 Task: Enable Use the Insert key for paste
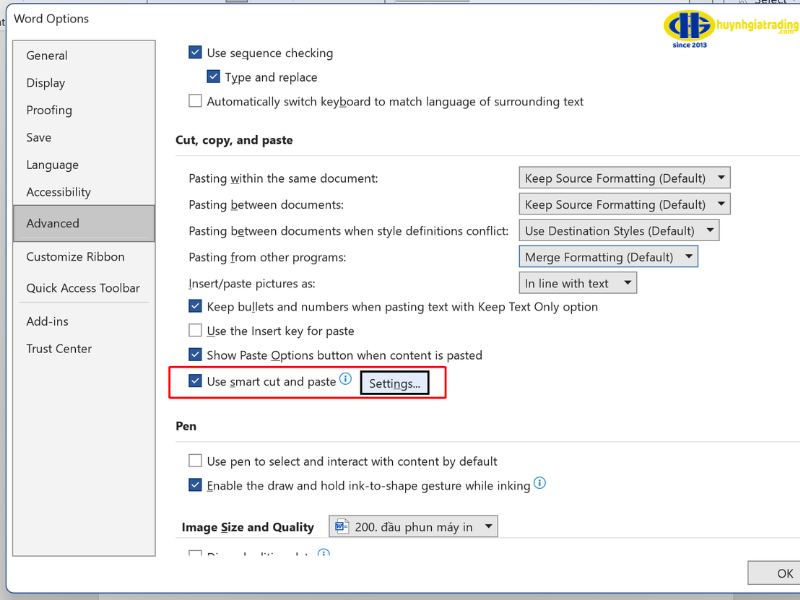coord(195,330)
